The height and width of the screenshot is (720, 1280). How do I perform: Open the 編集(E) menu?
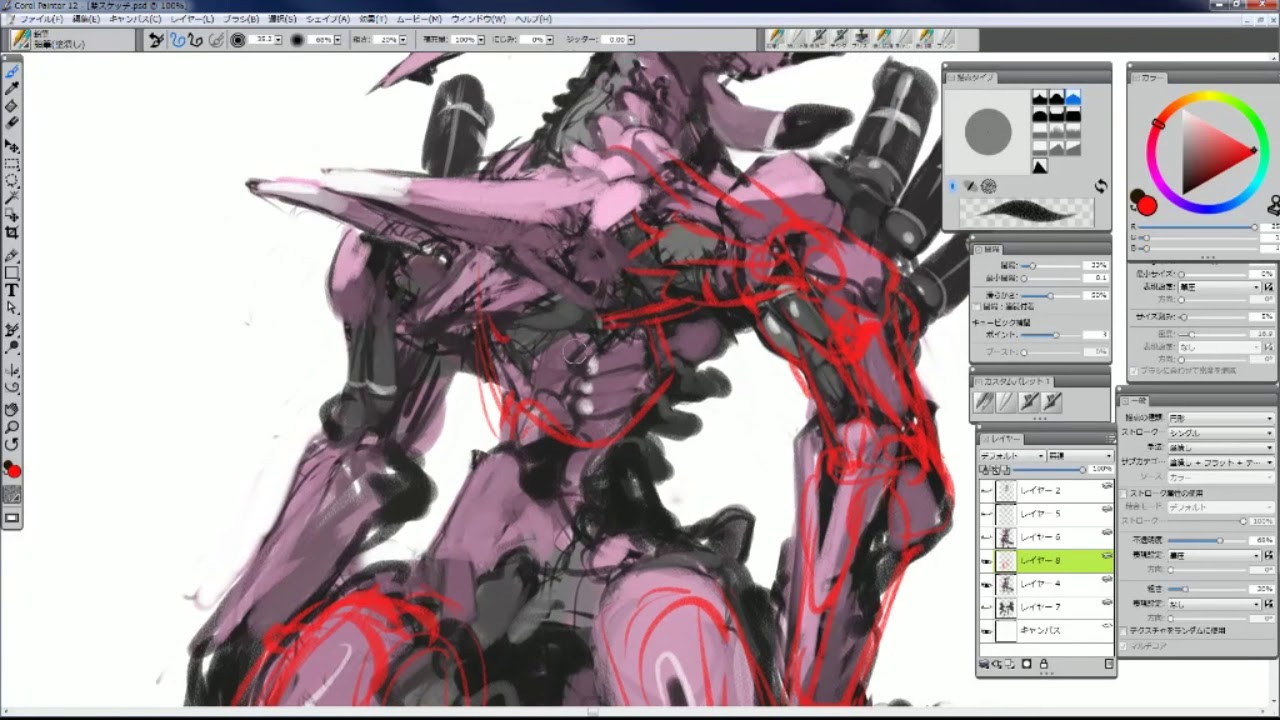pyautogui.click(x=86, y=19)
